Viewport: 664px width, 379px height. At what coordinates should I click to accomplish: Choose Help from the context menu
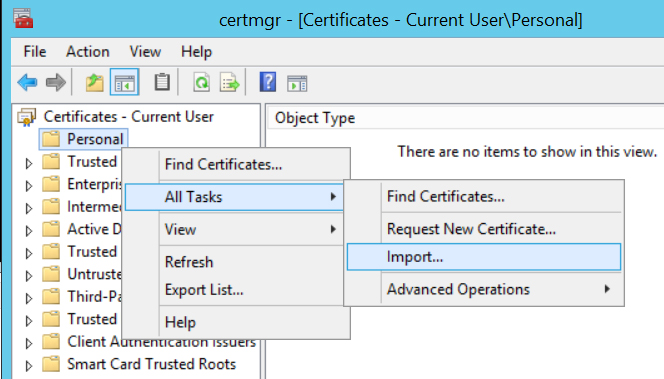tap(237, 322)
